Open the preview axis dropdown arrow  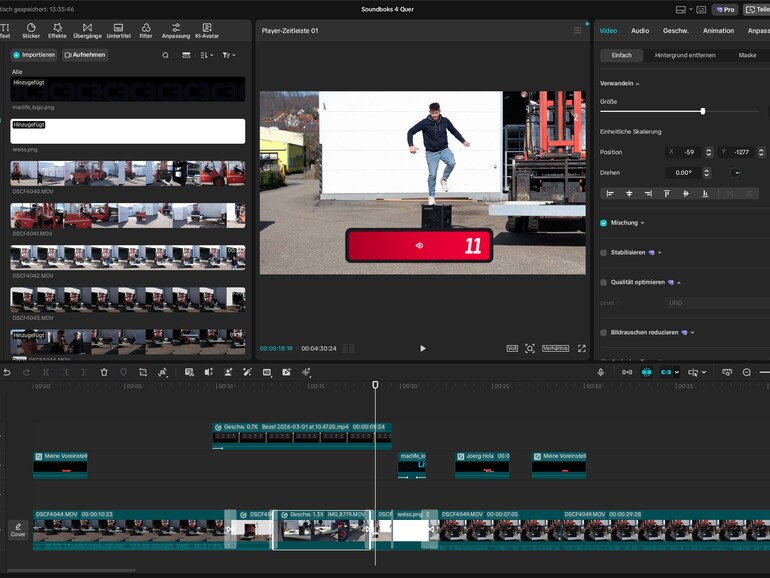click(704, 372)
